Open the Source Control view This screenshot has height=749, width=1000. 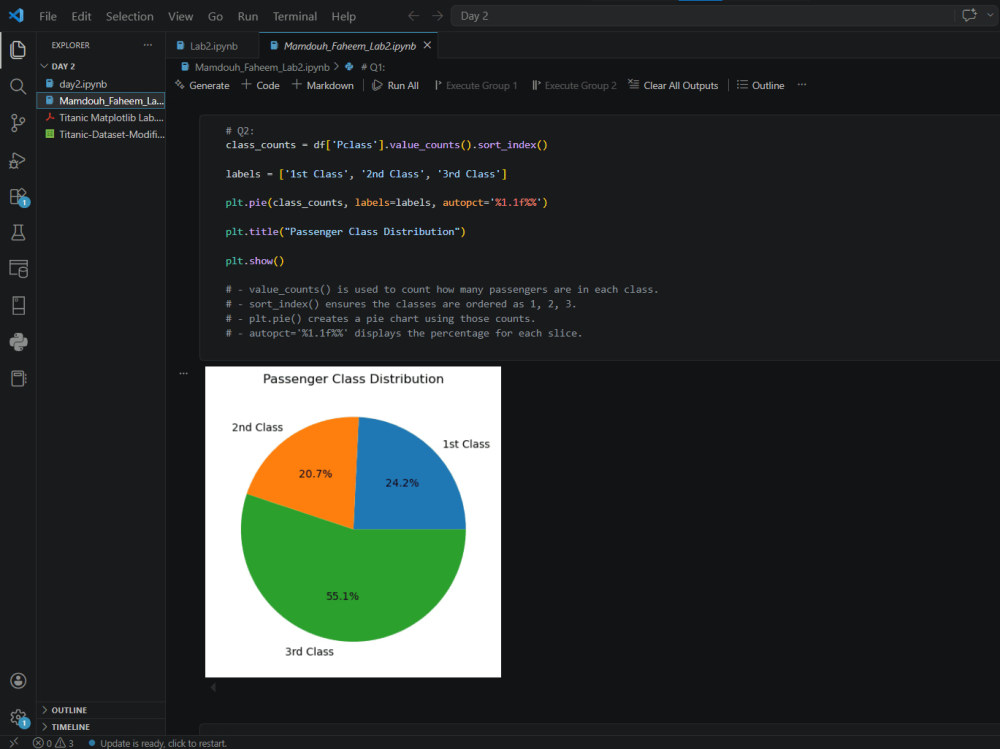pos(18,123)
